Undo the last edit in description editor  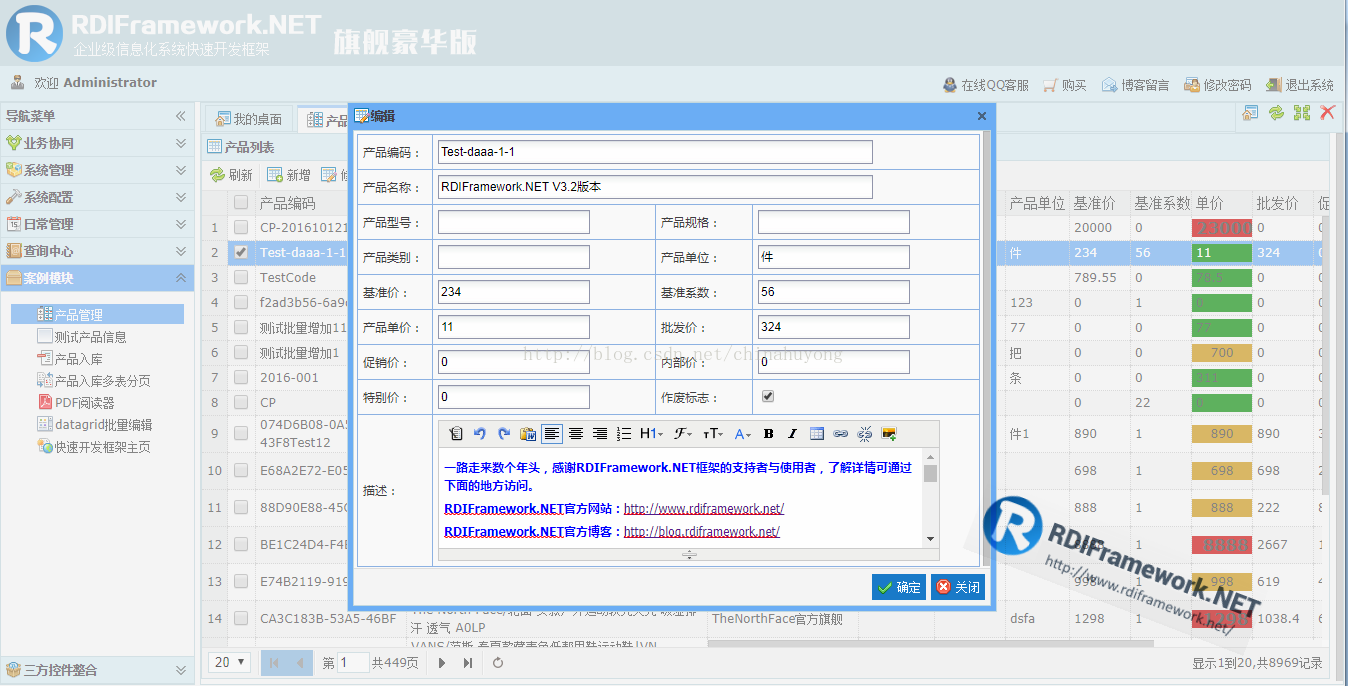click(480, 433)
